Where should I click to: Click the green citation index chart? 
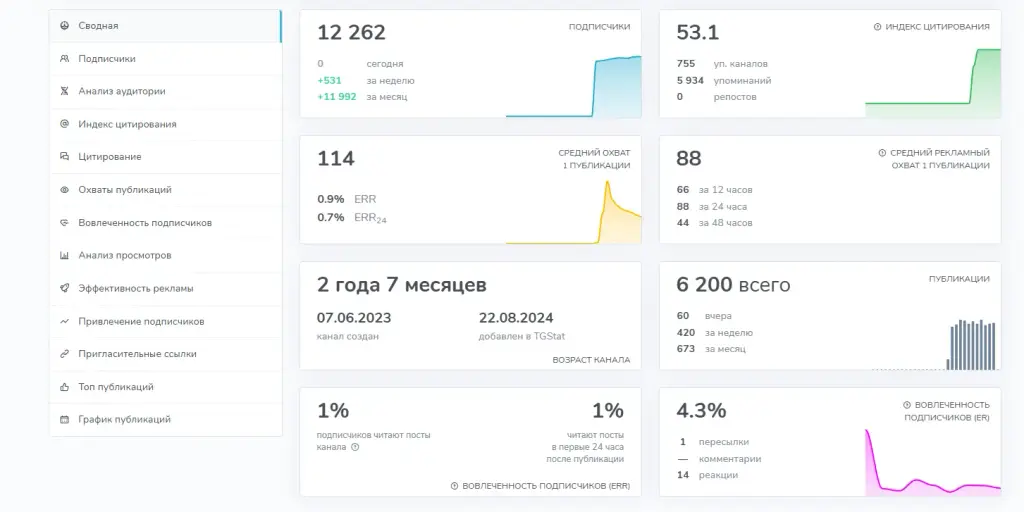click(933, 83)
